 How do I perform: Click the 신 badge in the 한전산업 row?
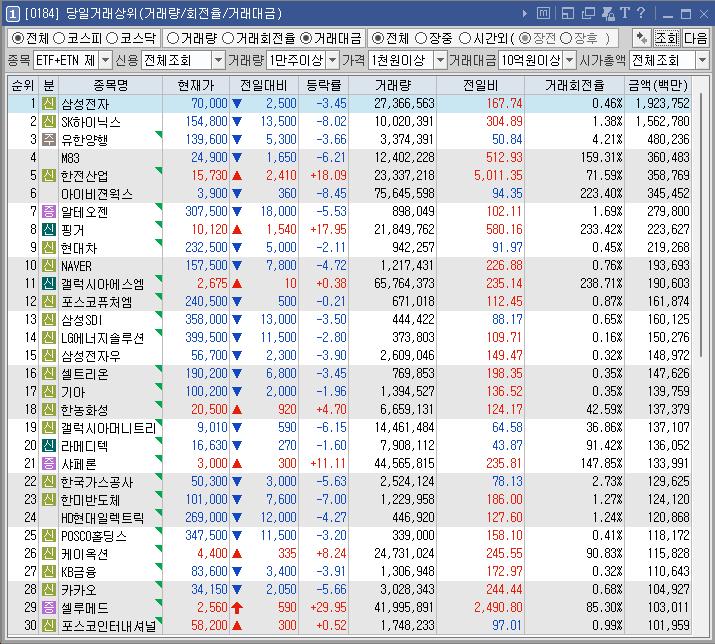point(48,175)
